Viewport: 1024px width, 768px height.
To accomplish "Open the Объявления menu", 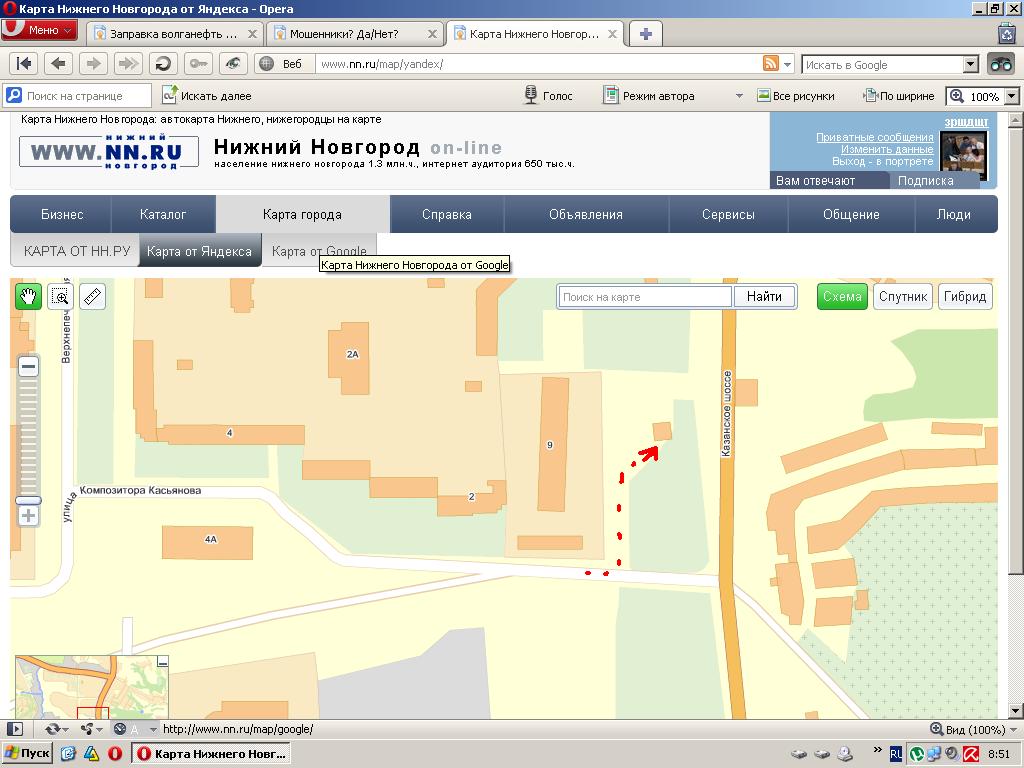I will pos(586,214).
